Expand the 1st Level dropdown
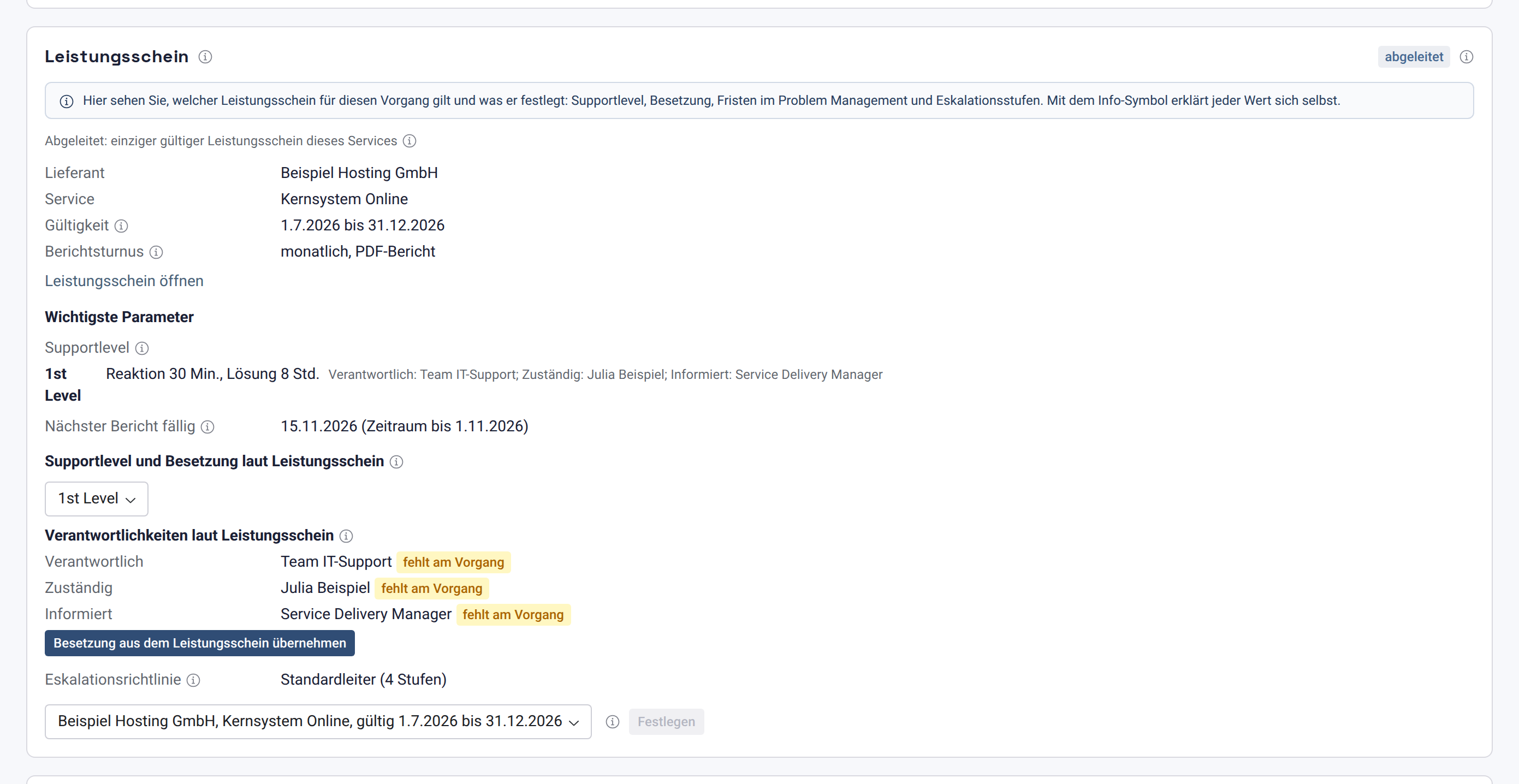 point(97,498)
